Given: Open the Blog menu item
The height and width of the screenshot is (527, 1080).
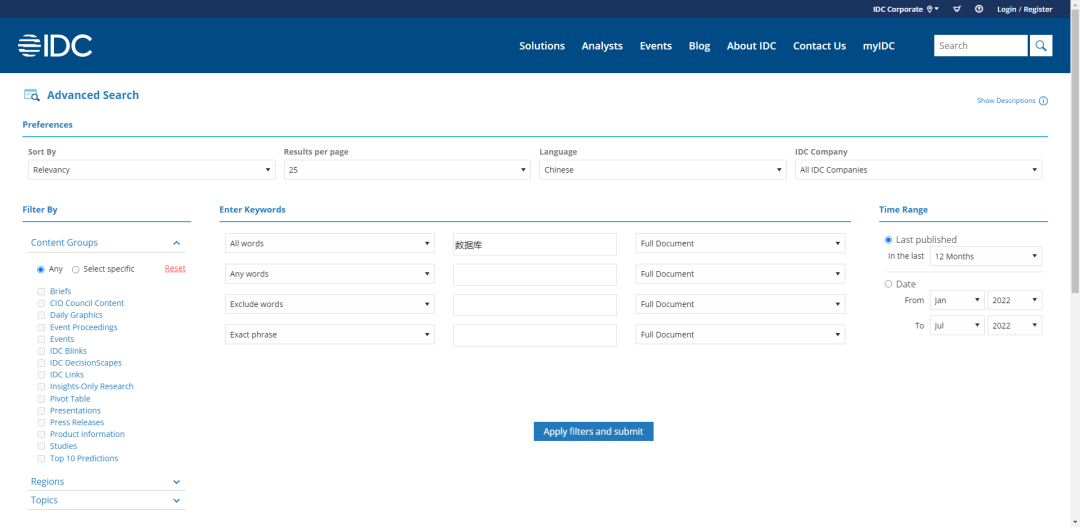Looking at the screenshot, I should [699, 45].
